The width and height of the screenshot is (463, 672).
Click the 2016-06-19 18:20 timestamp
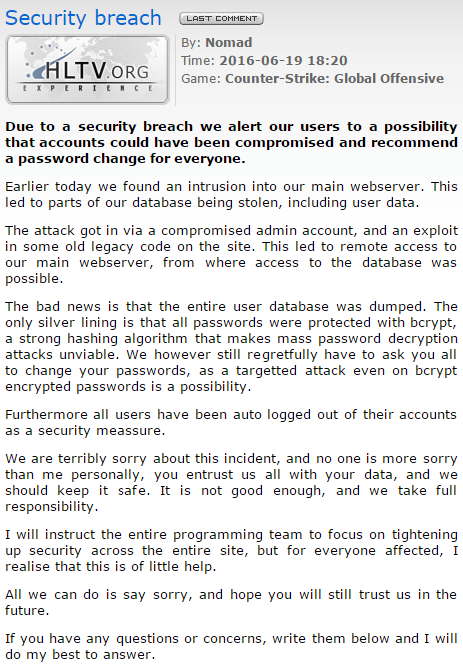283,60
